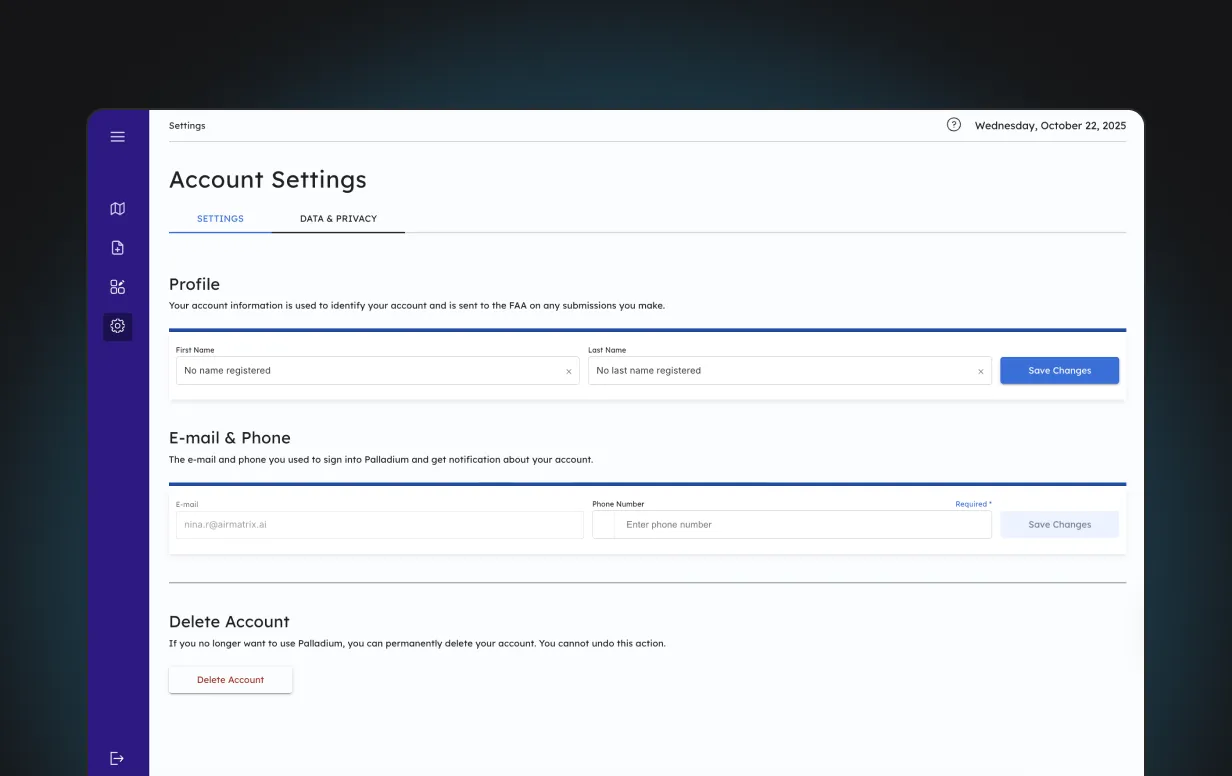The image size is (1232, 776).
Task: Switch to the Settings tab
Action: [x=220, y=218]
